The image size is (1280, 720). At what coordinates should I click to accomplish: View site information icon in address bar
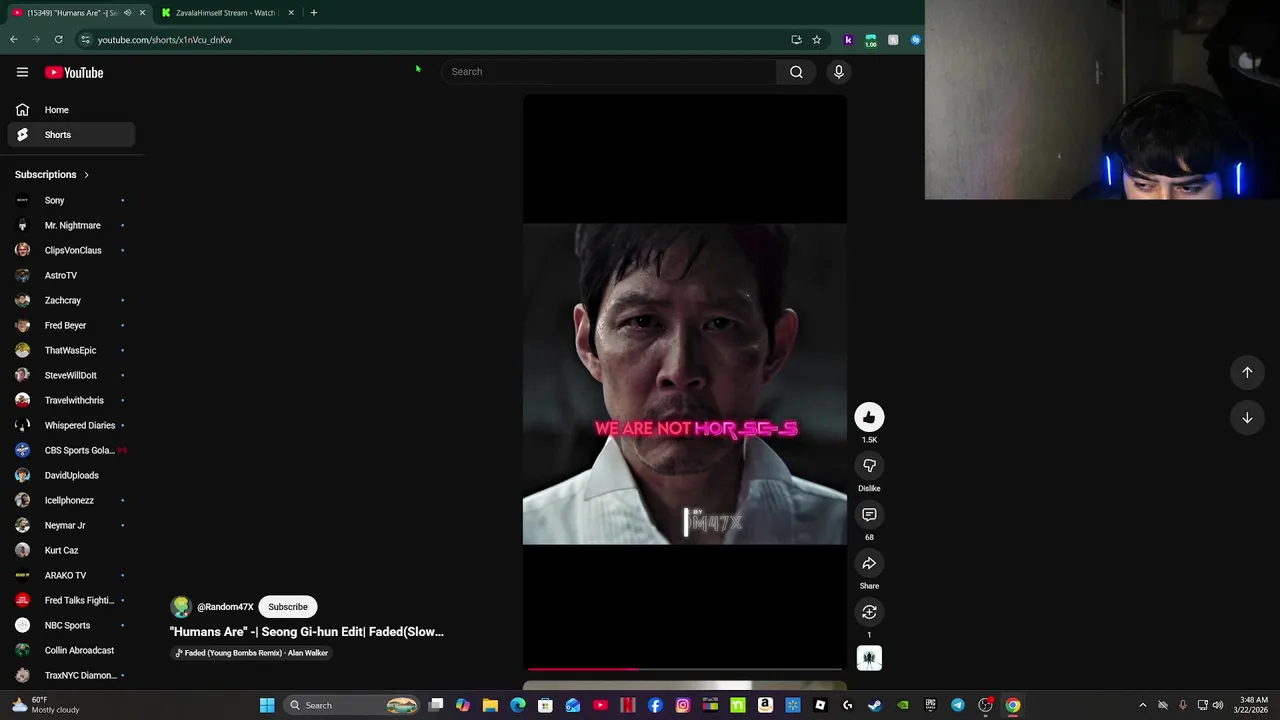[x=85, y=40]
